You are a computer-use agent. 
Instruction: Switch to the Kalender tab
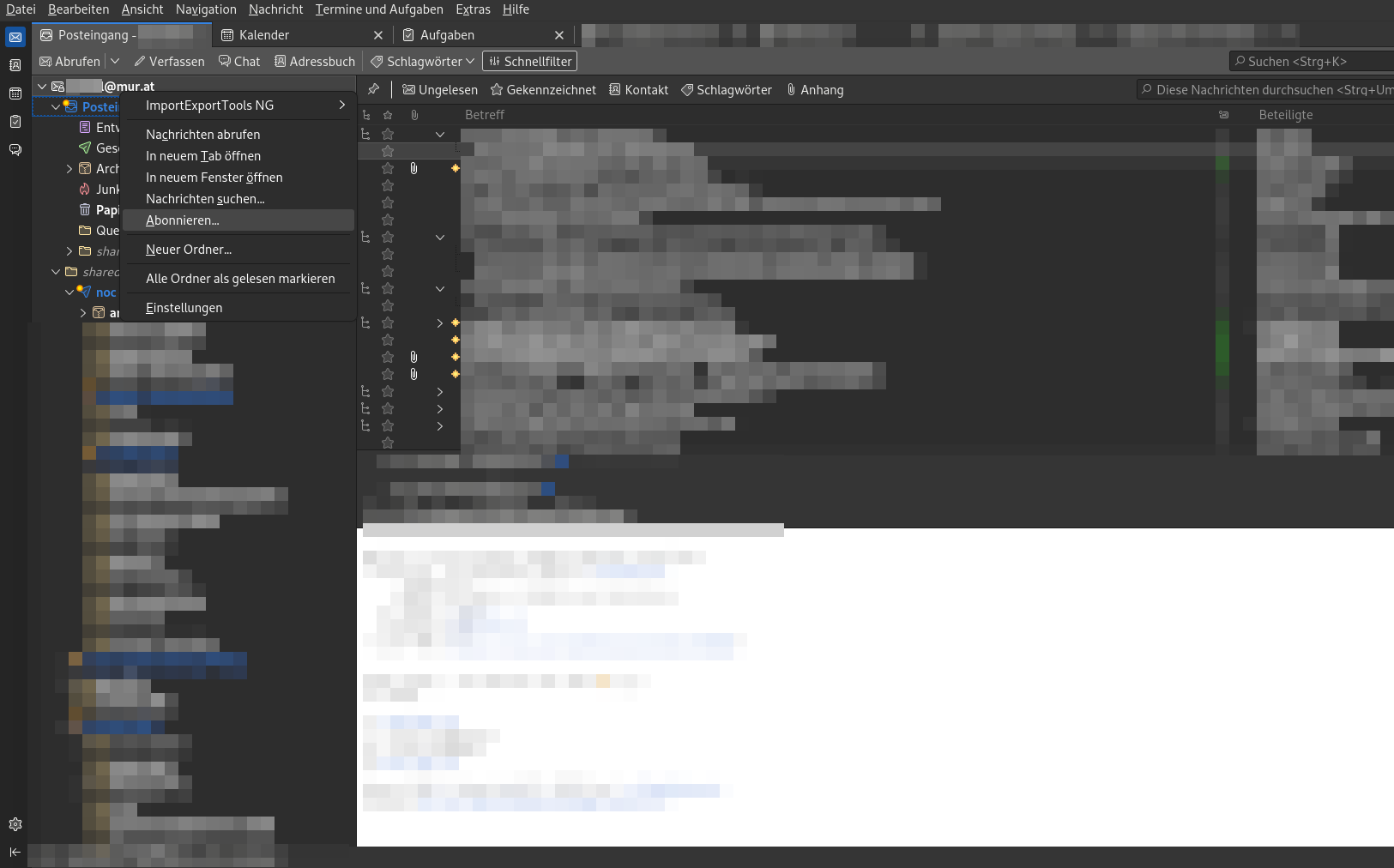[x=264, y=35]
